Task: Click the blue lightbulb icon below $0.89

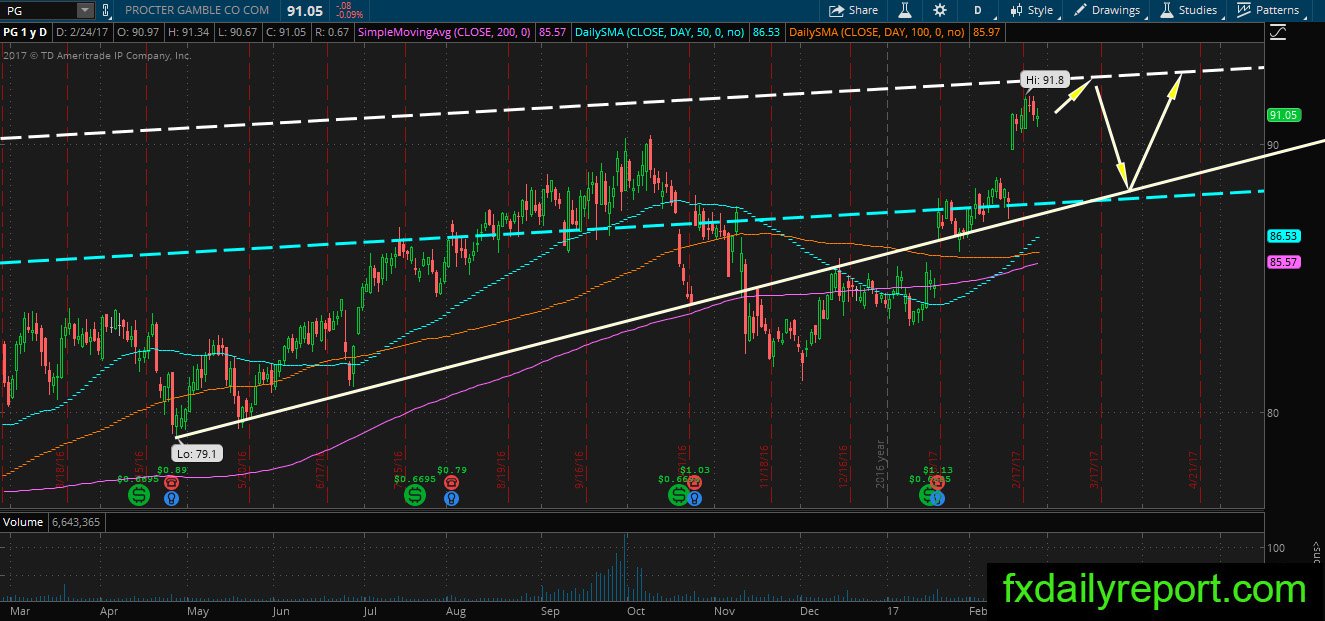Action: click(x=171, y=496)
